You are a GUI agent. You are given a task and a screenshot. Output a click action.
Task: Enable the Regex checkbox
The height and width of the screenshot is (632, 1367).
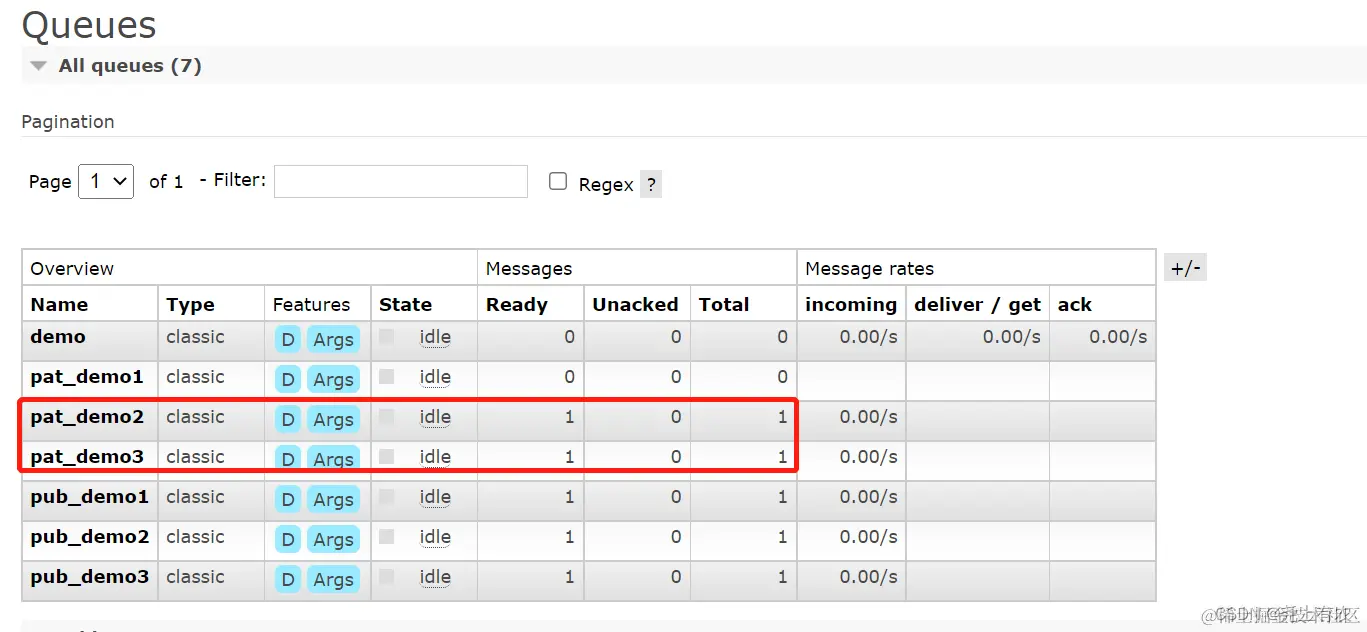coord(558,182)
